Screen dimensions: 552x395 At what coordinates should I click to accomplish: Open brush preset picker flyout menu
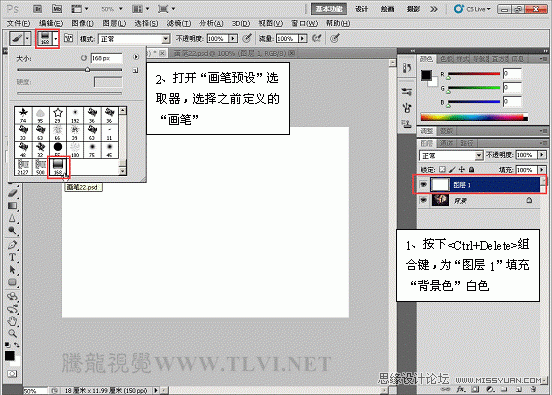[x=136, y=57]
